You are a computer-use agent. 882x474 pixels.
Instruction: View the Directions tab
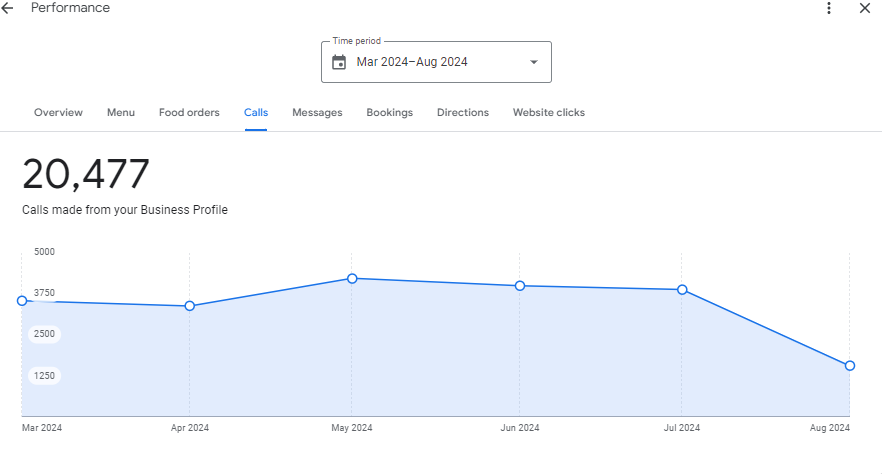click(x=463, y=113)
